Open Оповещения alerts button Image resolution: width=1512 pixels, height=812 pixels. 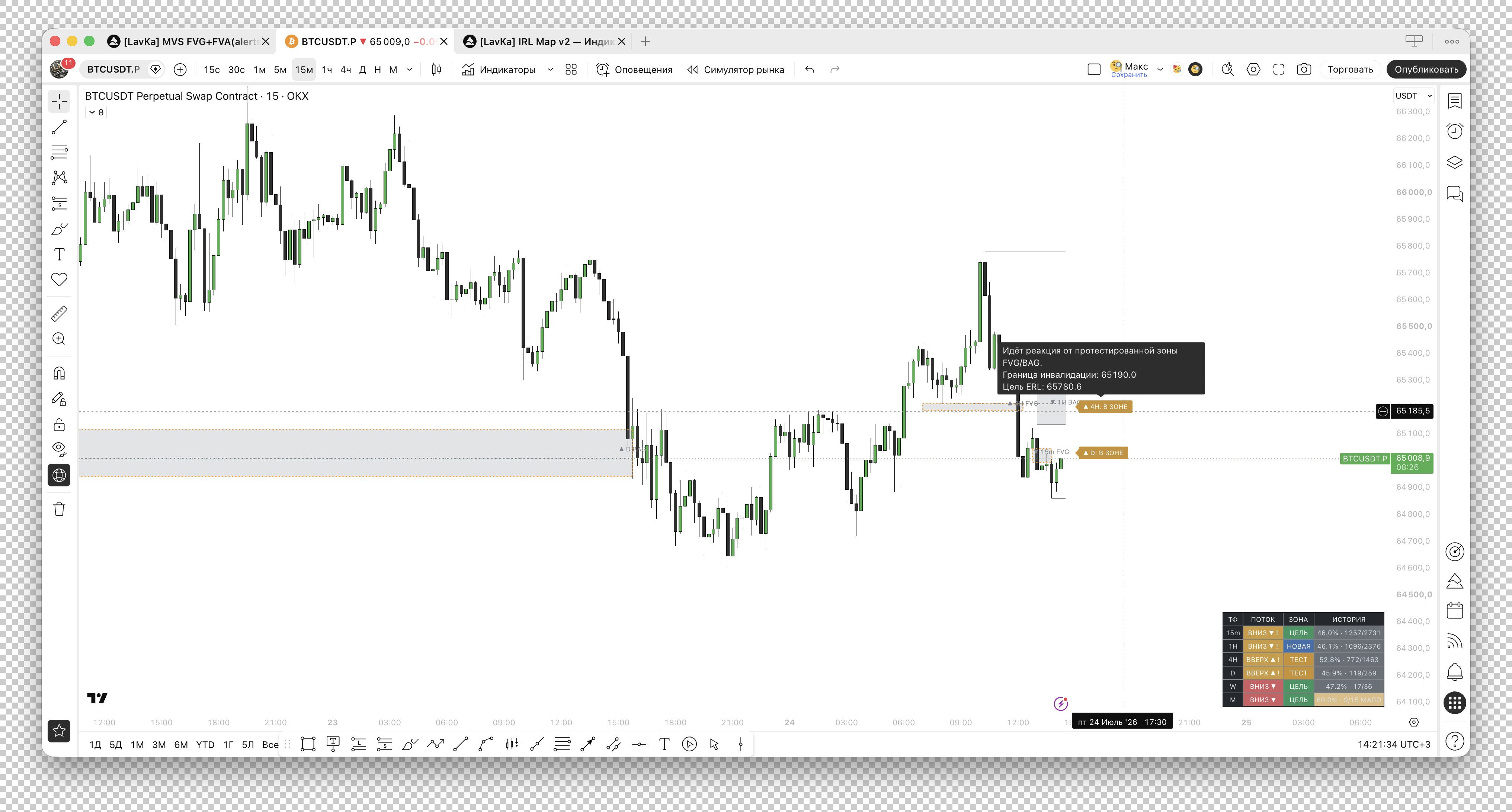pos(634,69)
